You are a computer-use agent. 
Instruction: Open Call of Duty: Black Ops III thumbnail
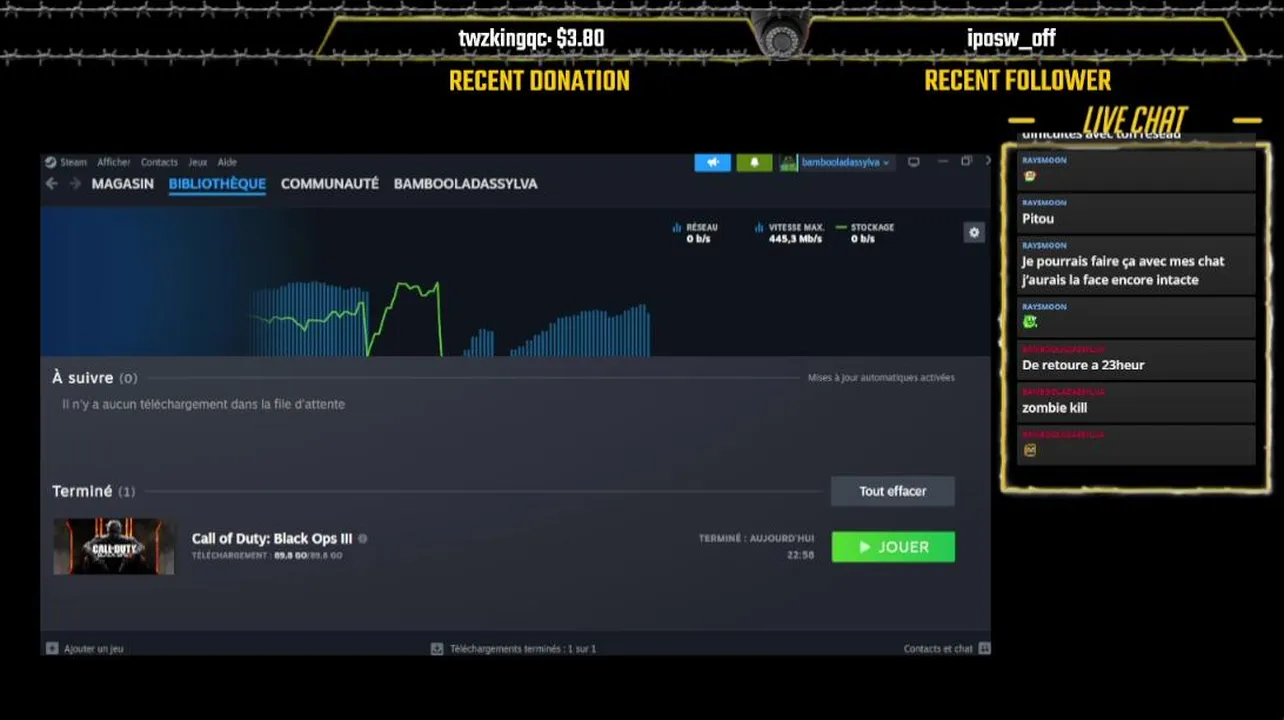(x=113, y=546)
